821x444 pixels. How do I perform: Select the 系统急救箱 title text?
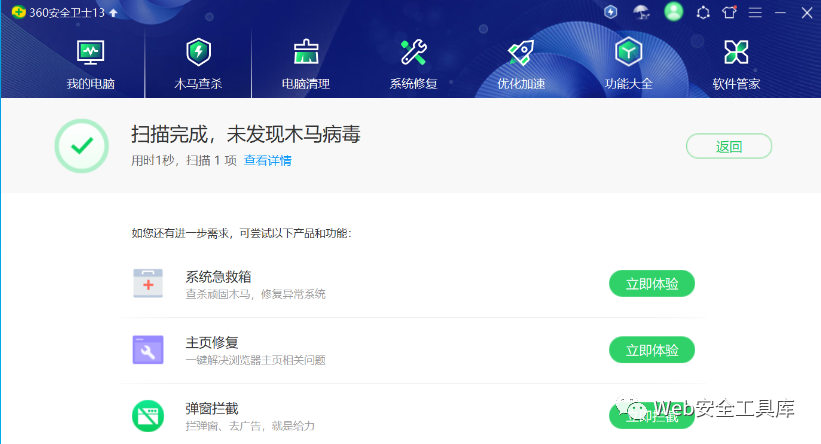tap(218, 276)
